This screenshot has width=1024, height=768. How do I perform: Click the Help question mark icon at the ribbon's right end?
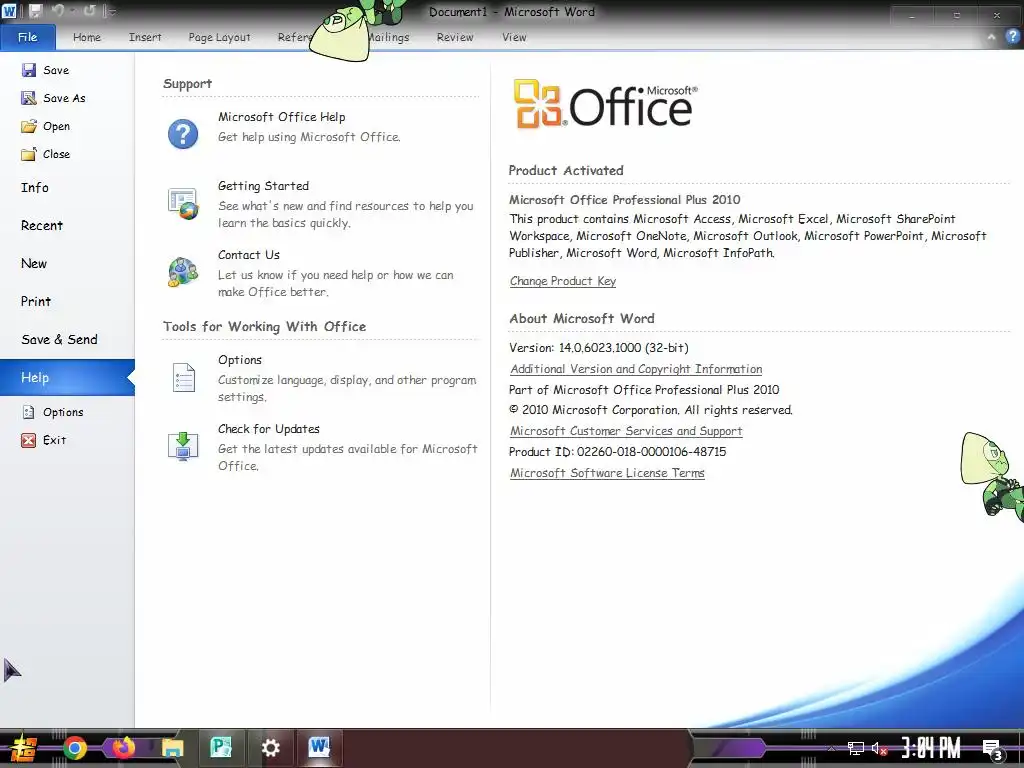point(1012,37)
